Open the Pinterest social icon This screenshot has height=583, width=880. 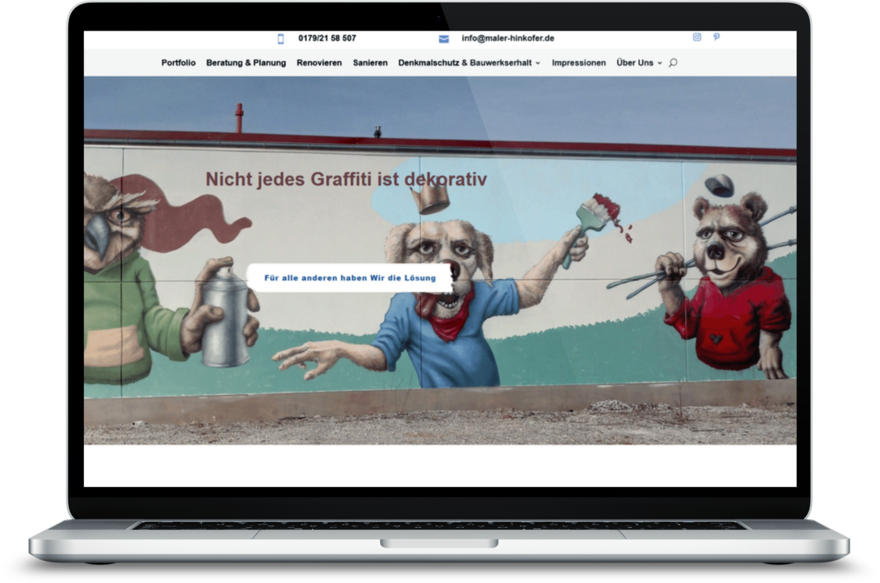[x=716, y=37]
